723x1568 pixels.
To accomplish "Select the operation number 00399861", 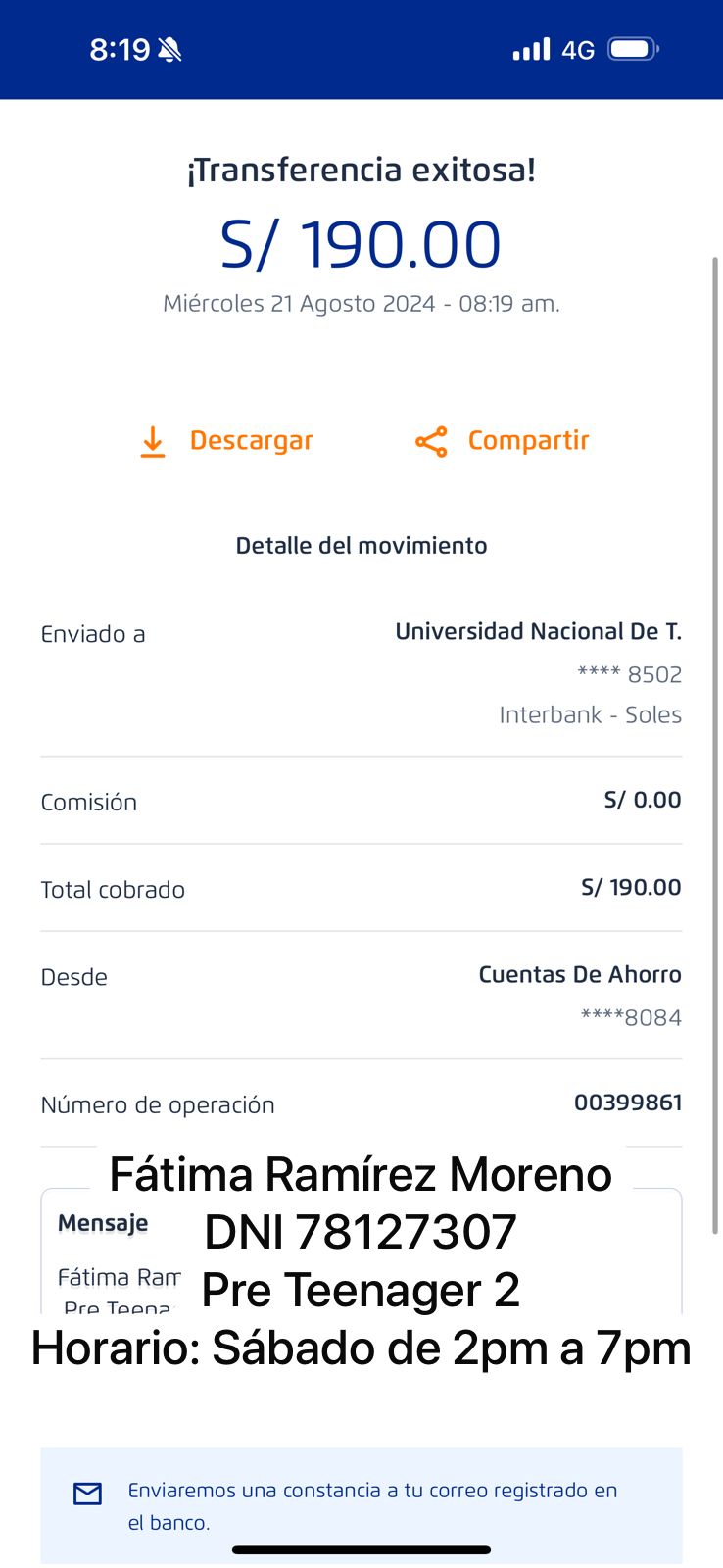I will 627,1102.
